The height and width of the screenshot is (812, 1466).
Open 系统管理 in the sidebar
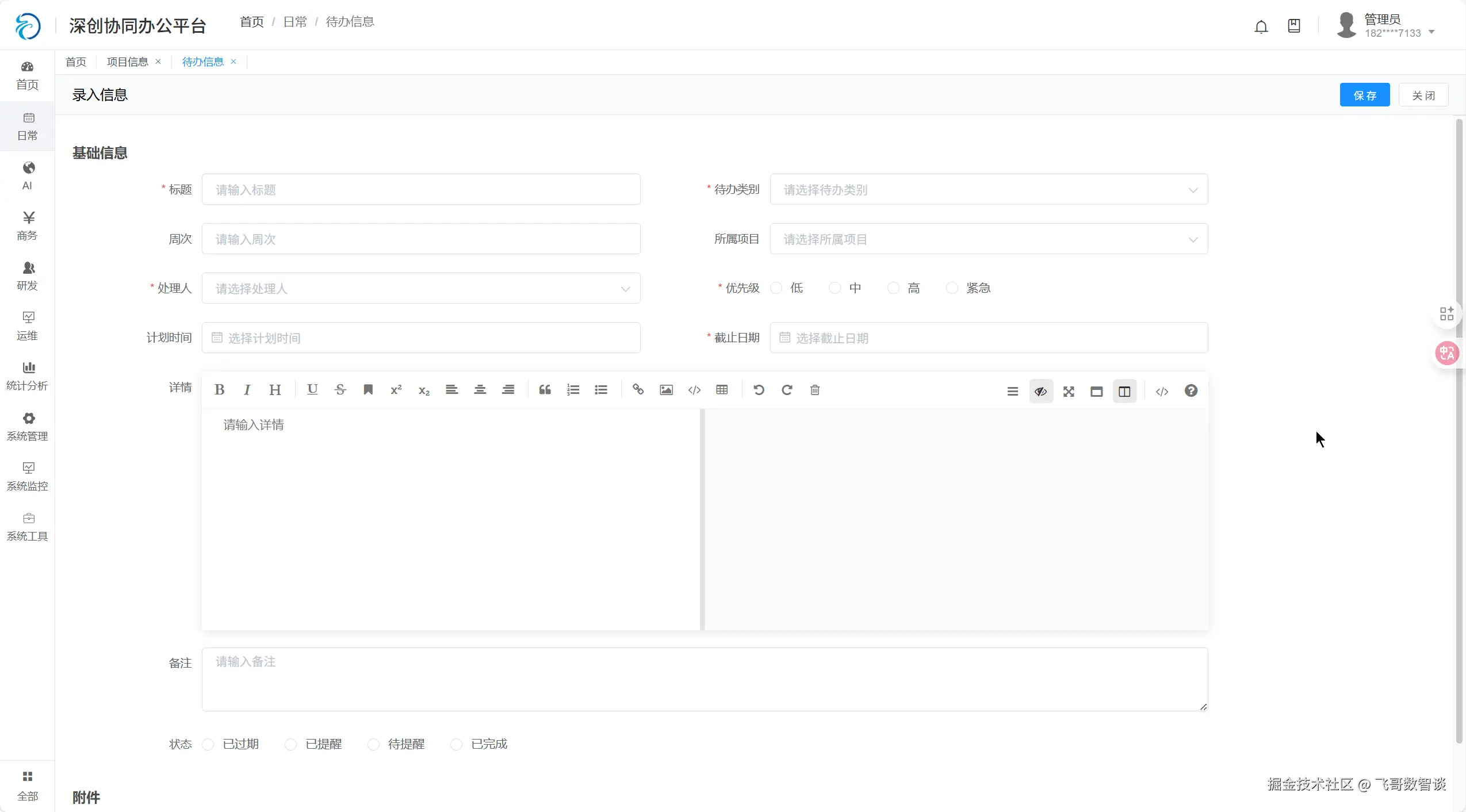pyautogui.click(x=27, y=426)
